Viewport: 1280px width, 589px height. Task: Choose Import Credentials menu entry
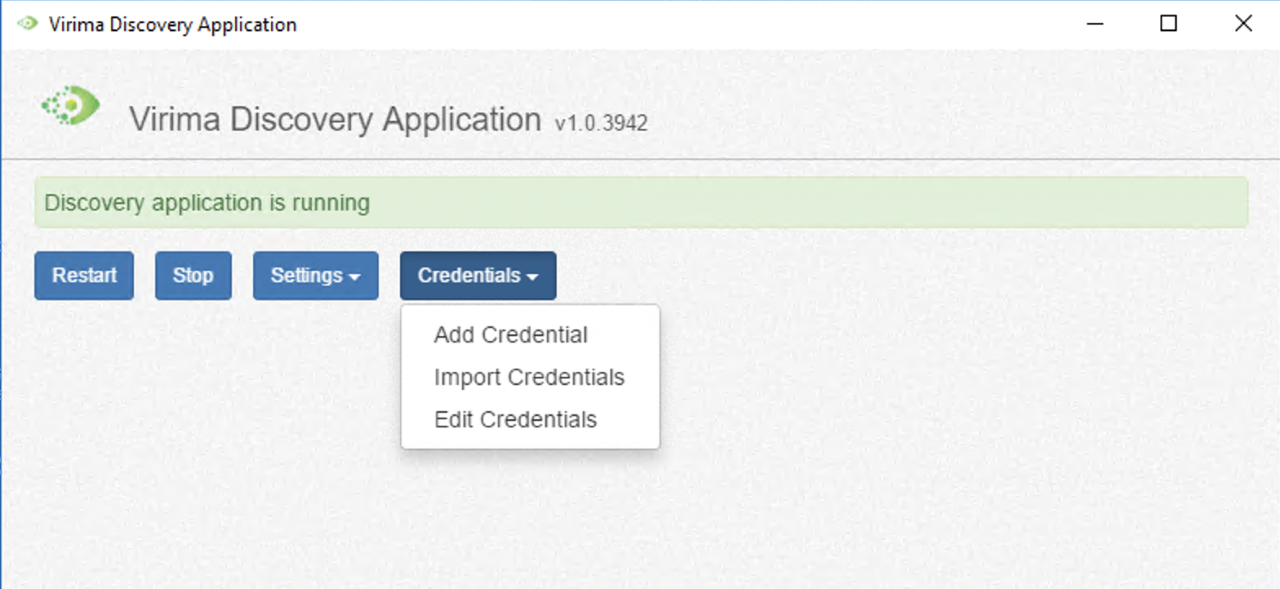529,377
